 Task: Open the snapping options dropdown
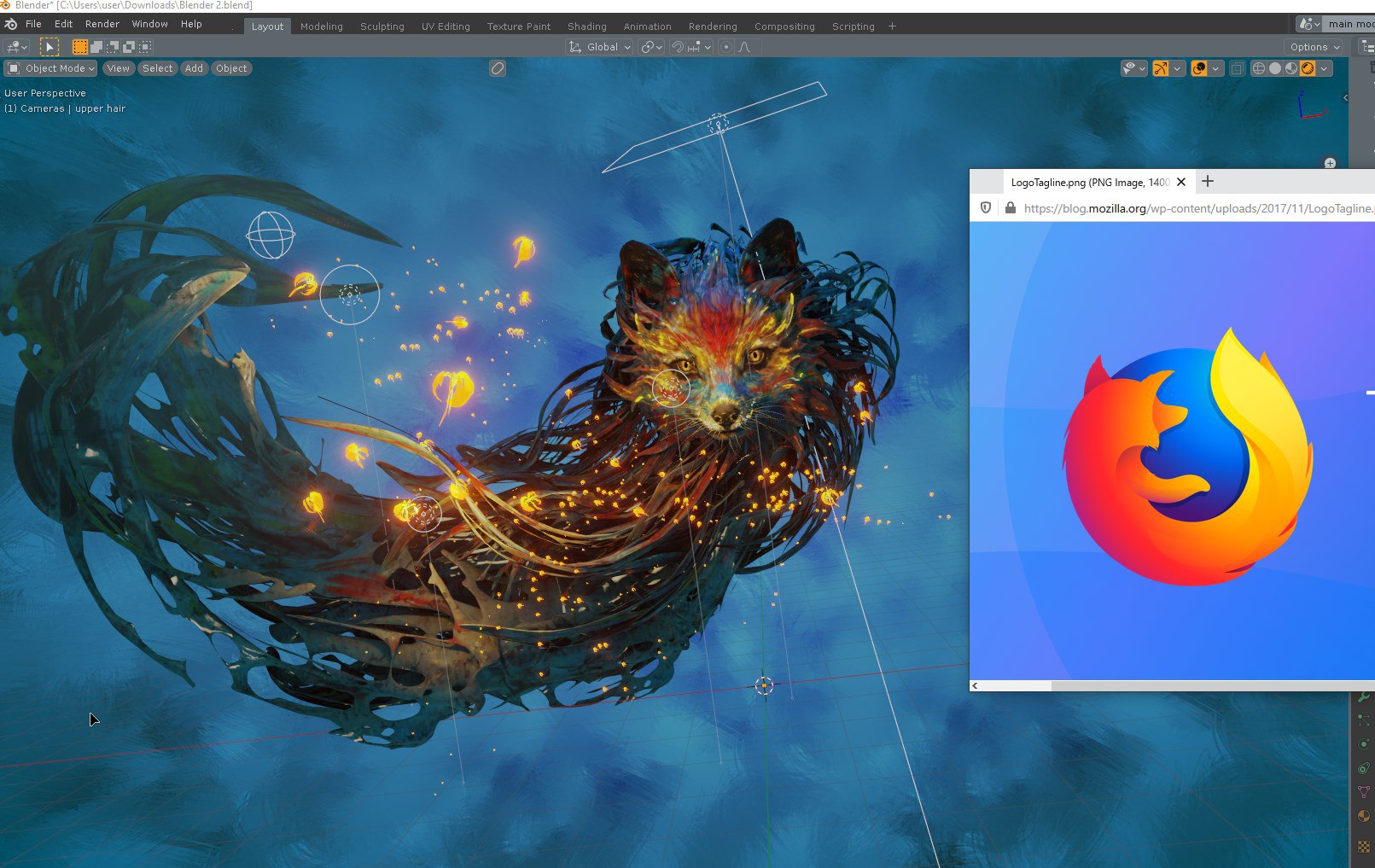coord(700,47)
